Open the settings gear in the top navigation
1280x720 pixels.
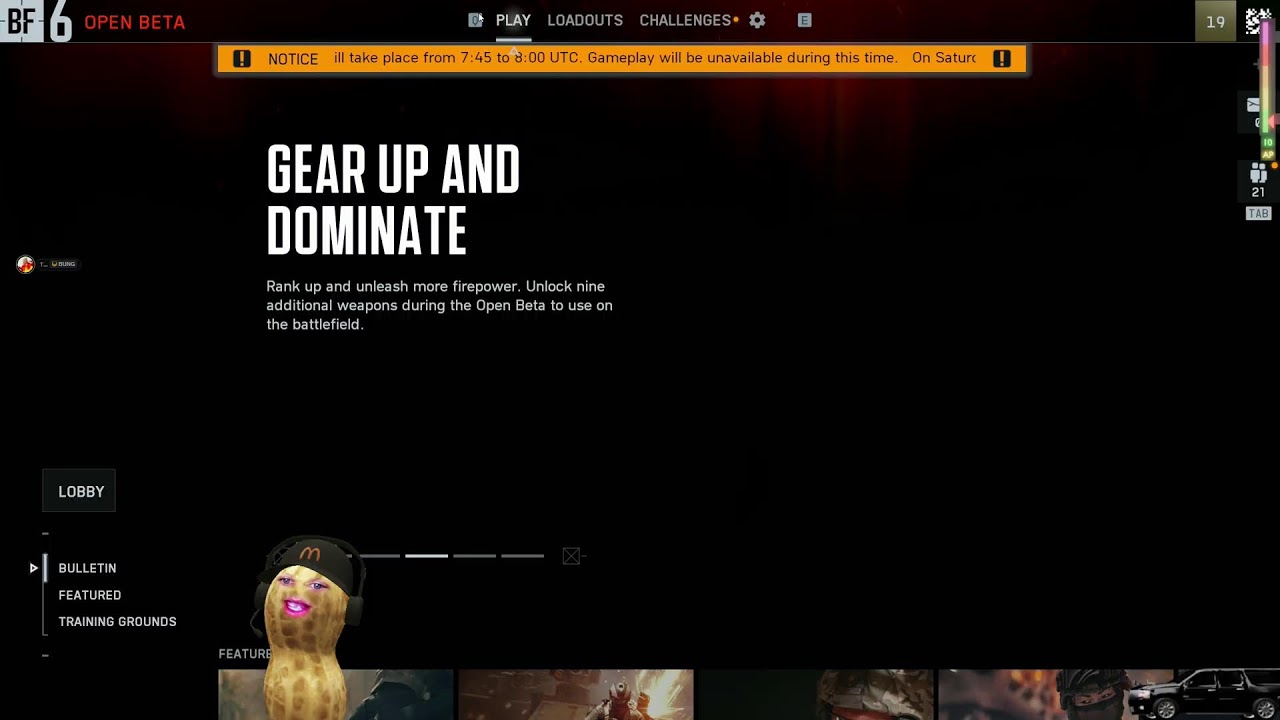point(757,20)
